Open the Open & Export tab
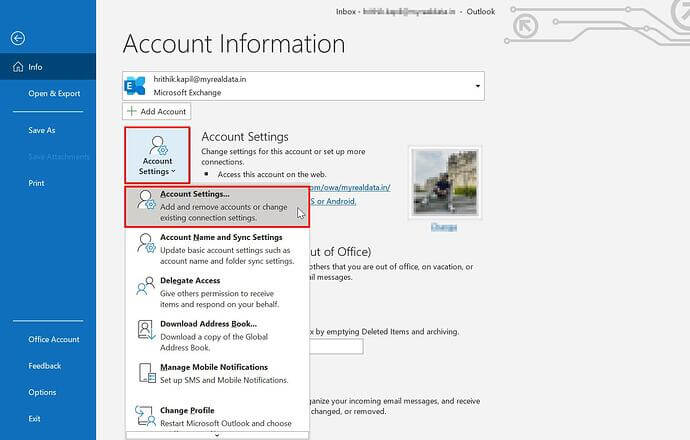This screenshot has width=690, height=440. tap(54, 94)
